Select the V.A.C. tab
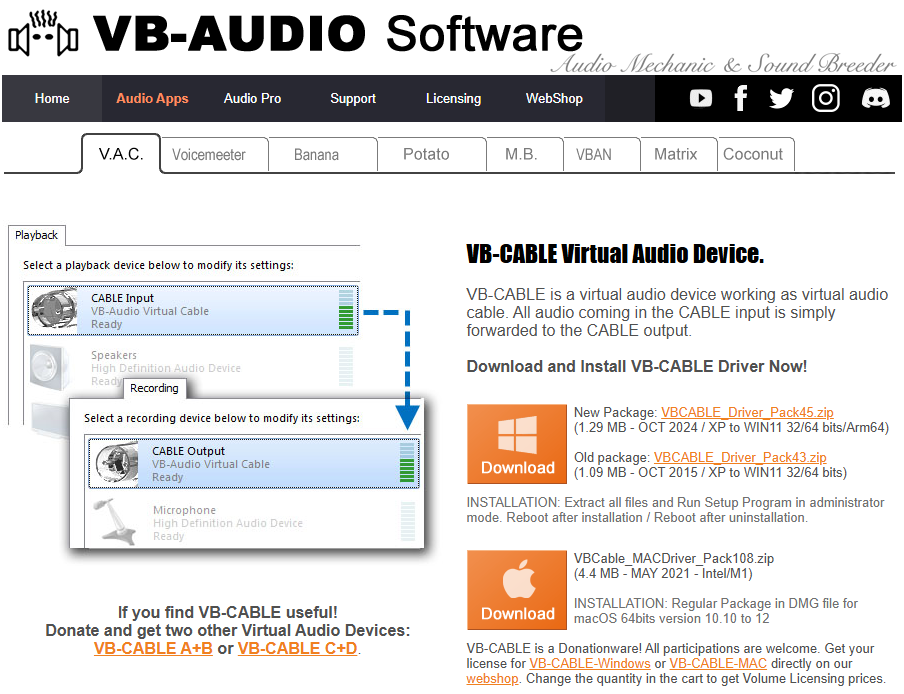 121,154
